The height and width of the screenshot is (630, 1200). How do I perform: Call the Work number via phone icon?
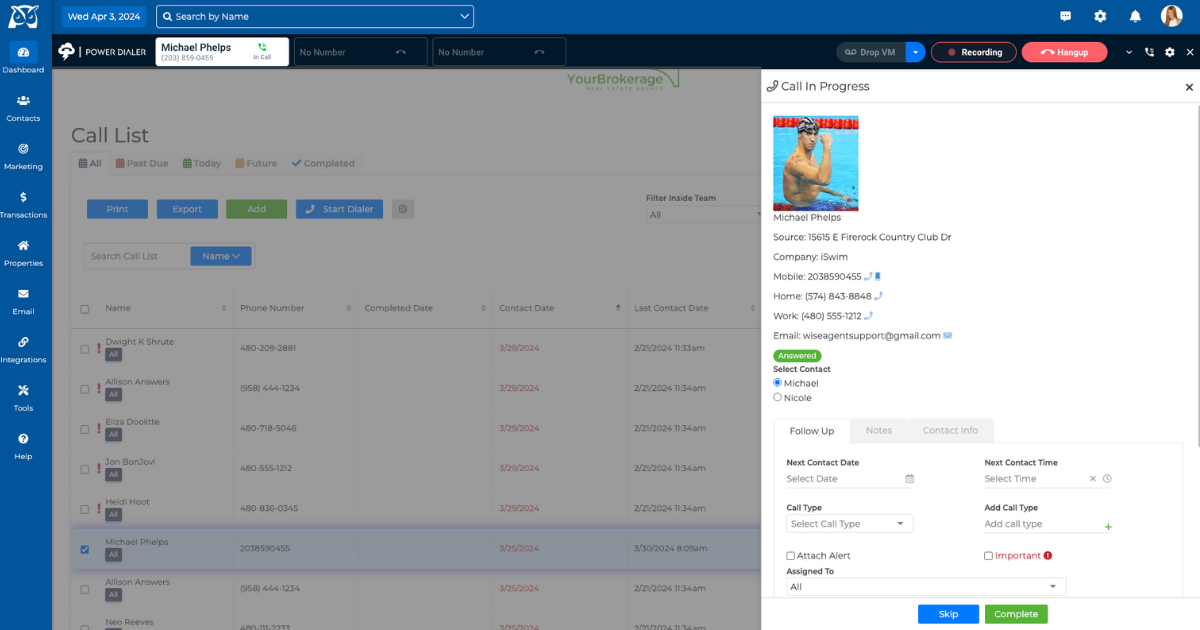[x=868, y=316]
